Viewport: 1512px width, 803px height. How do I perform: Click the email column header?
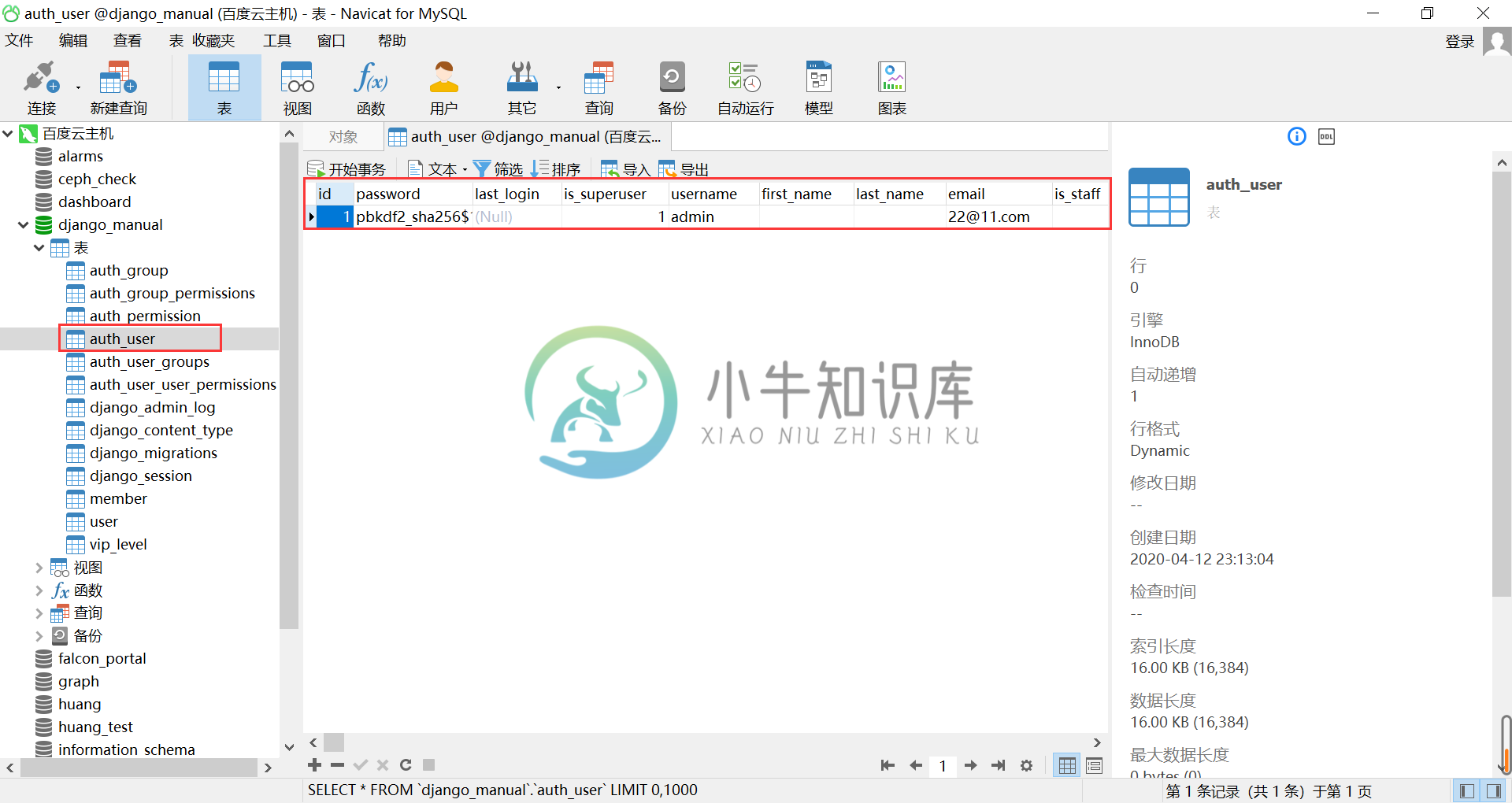point(999,194)
